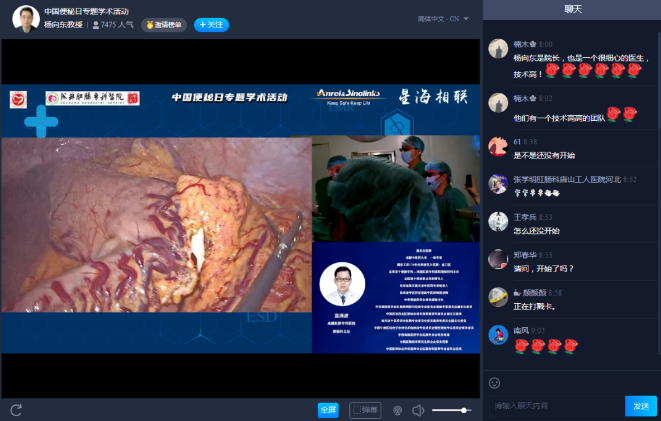Click the refresh icon below the video
Viewport: 661px width, 421px height.
(x=16, y=410)
